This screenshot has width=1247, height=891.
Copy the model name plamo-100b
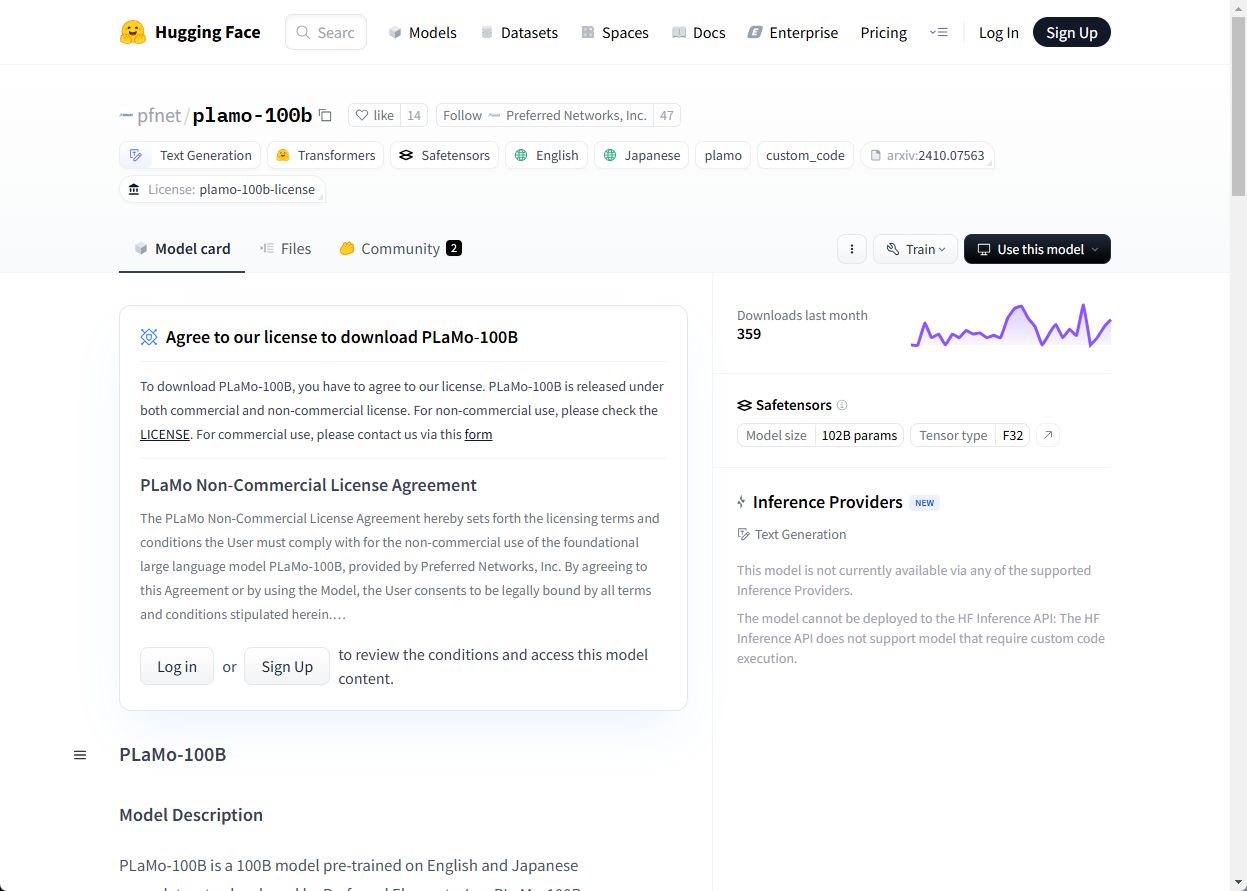point(325,116)
